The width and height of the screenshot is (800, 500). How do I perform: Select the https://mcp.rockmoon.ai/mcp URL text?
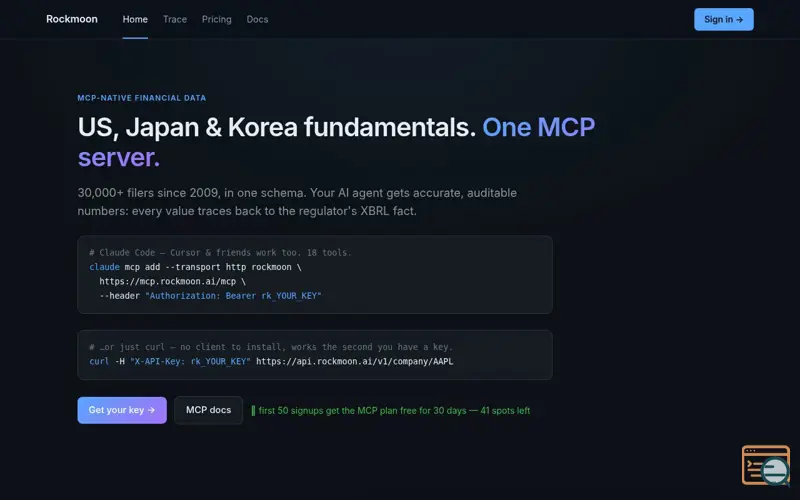(x=167, y=281)
